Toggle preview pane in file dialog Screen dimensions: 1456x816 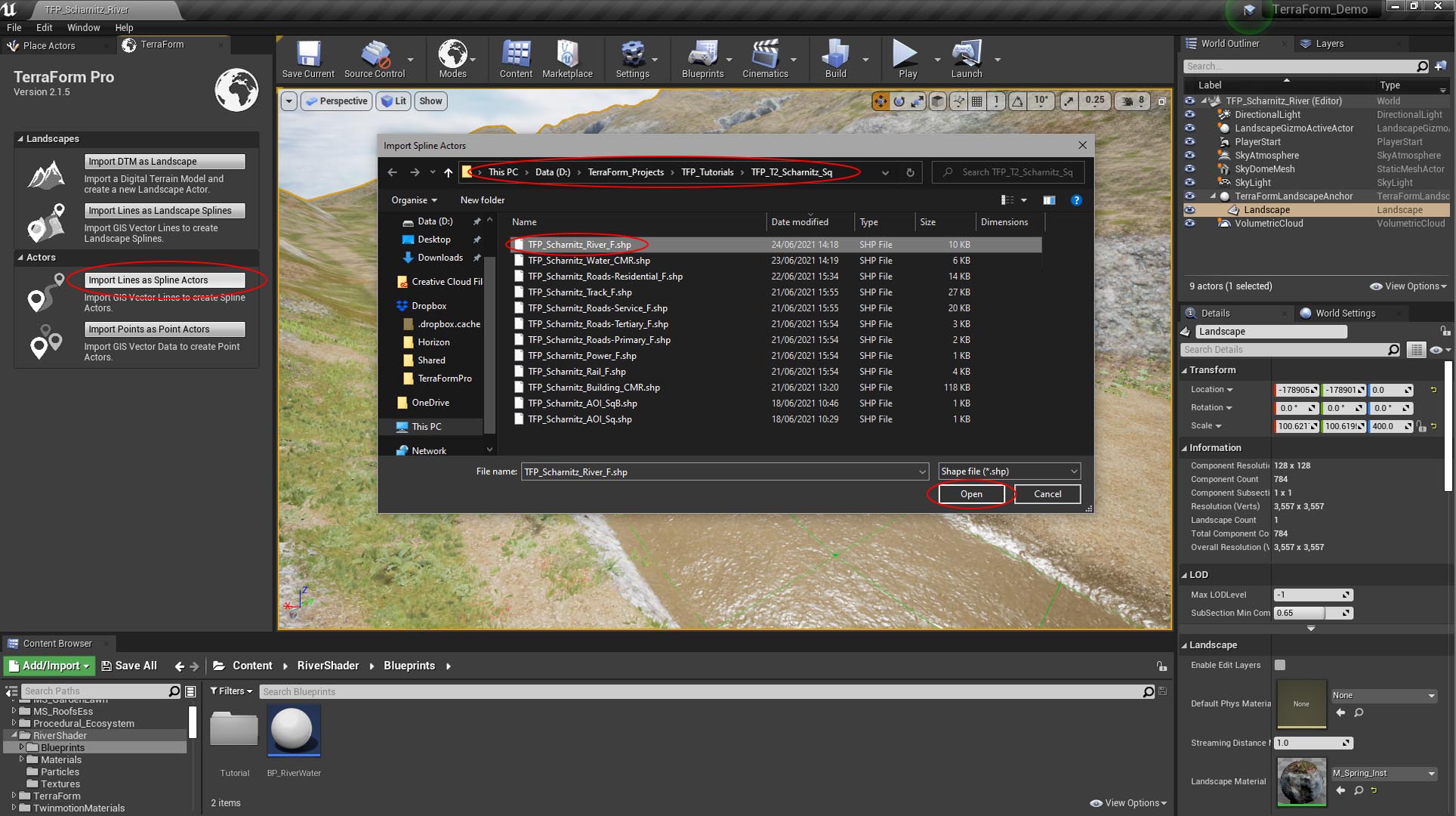click(1049, 200)
